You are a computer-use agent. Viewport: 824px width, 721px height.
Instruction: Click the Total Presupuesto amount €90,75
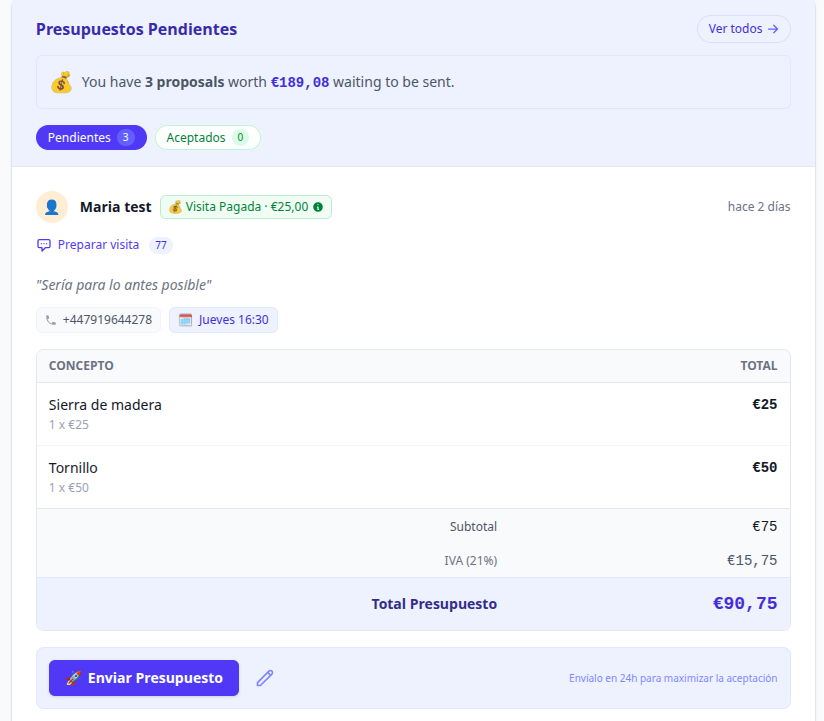click(744, 604)
